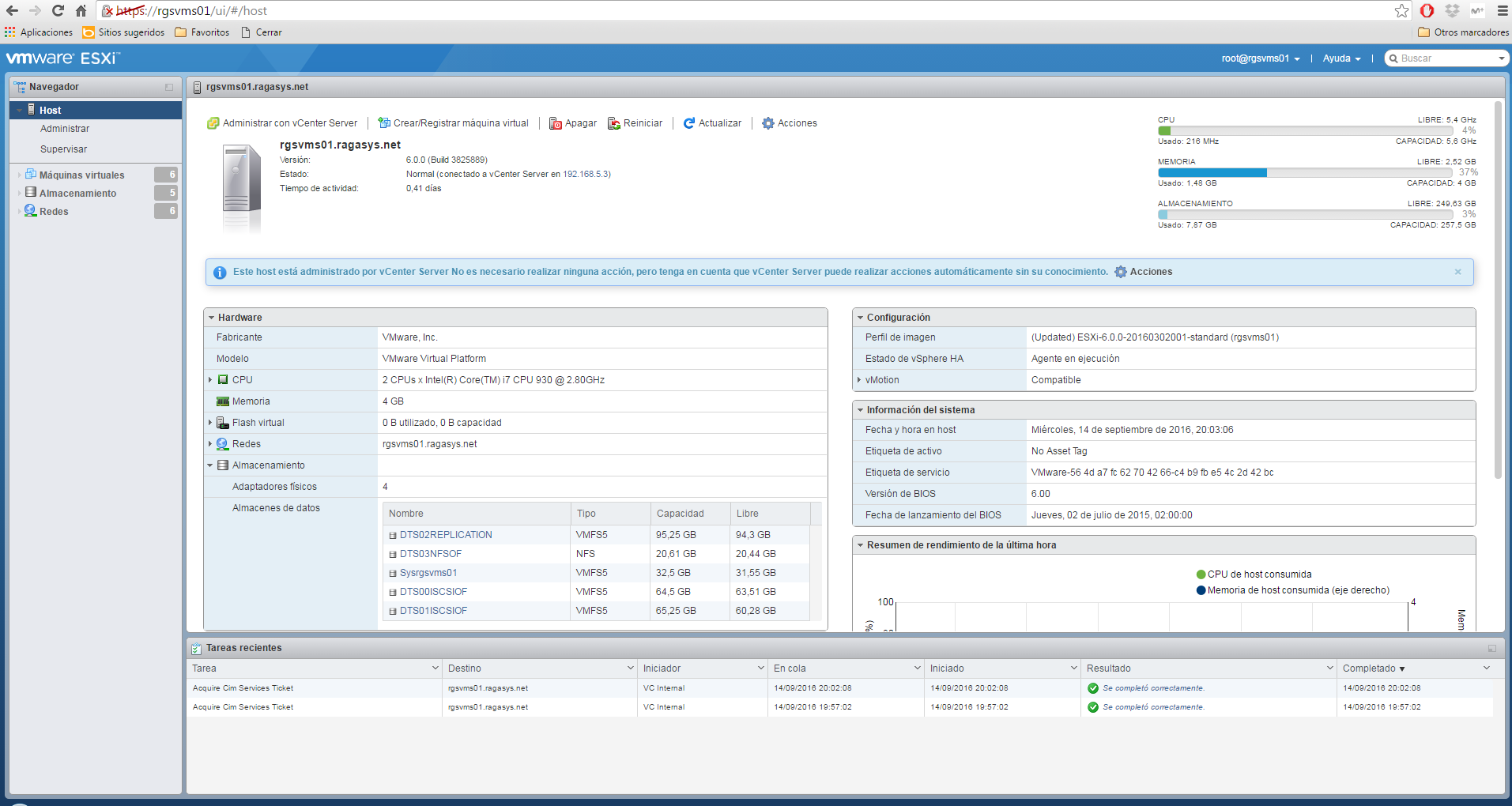Select Supervisar under Host

pyautogui.click(x=64, y=149)
